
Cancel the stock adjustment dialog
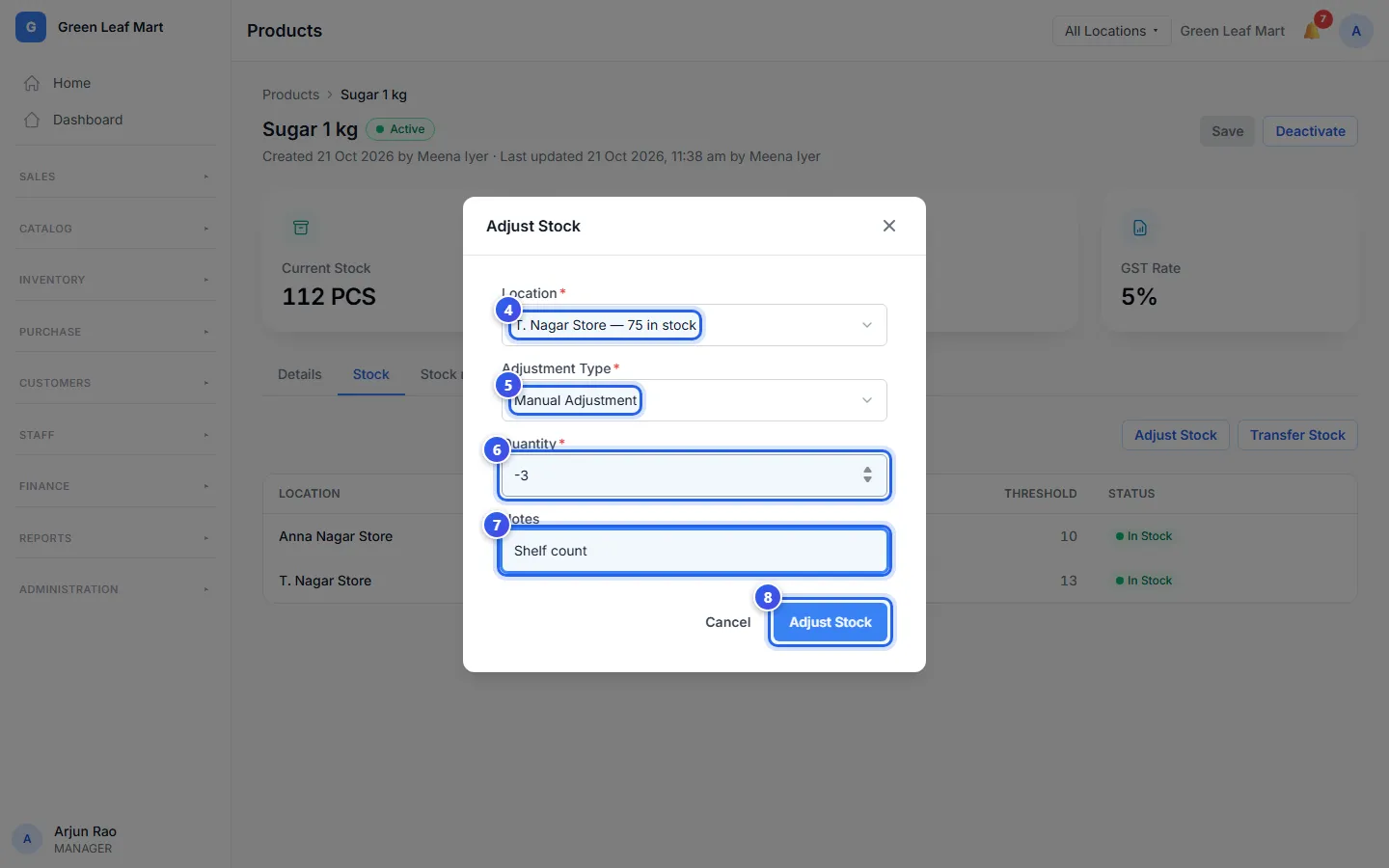point(728,622)
